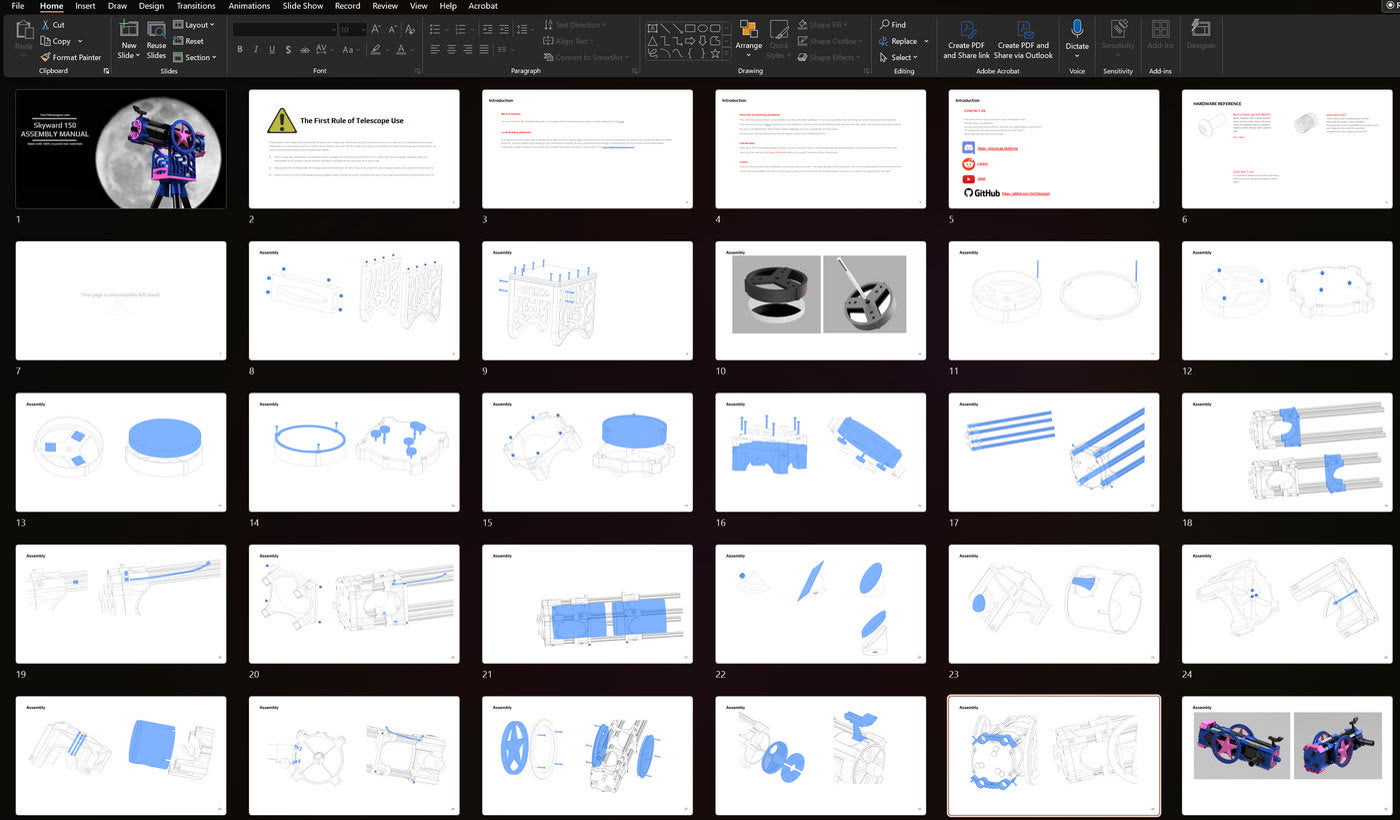Click the Decrease Font Size icon
This screenshot has height=820, width=1400.
pyautogui.click(x=392, y=30)
